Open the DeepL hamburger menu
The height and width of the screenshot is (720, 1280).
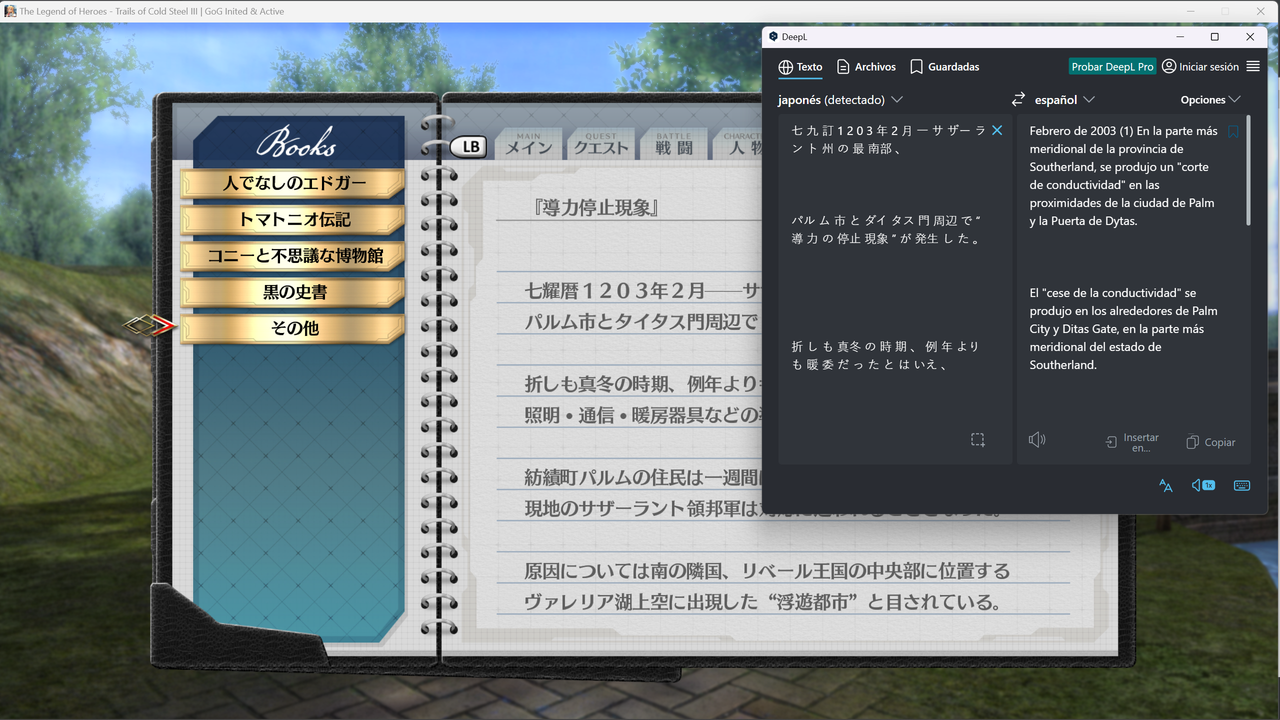click(x=1253, y=67)
